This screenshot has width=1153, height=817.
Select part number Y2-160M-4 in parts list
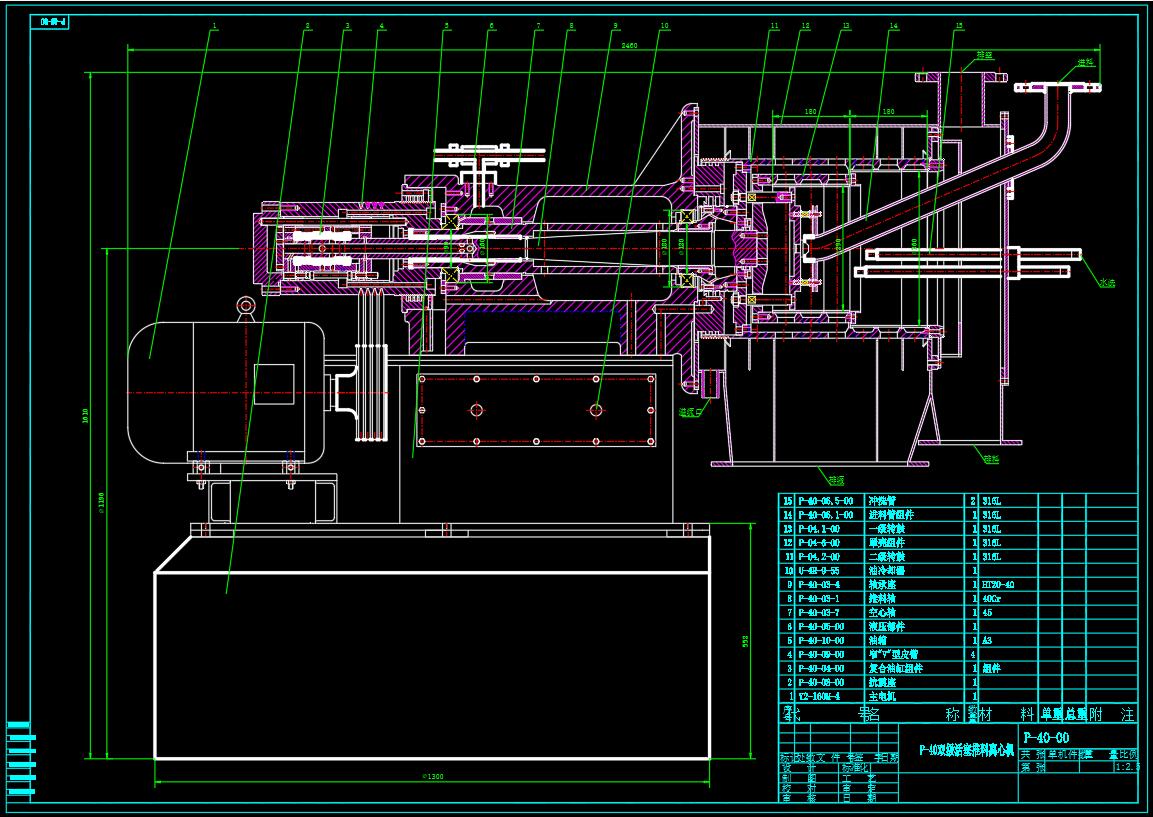point(819,696)
